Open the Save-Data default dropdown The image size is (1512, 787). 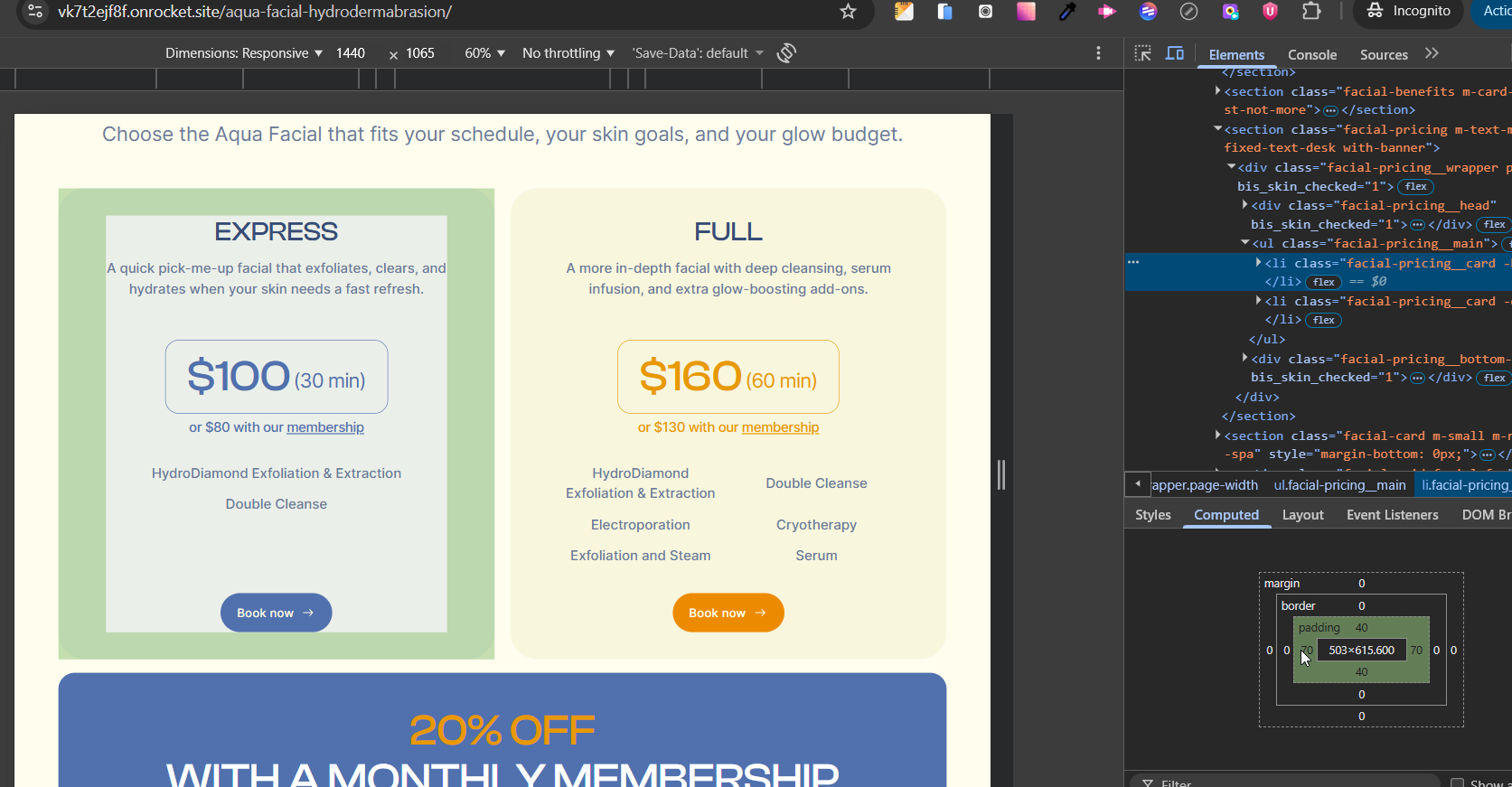699,53
